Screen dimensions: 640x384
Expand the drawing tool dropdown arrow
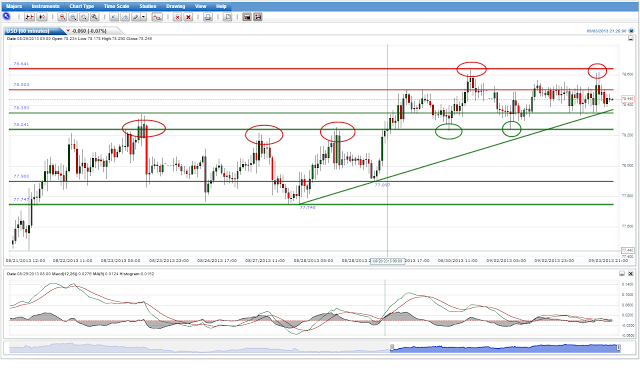[x=144, y=17]
